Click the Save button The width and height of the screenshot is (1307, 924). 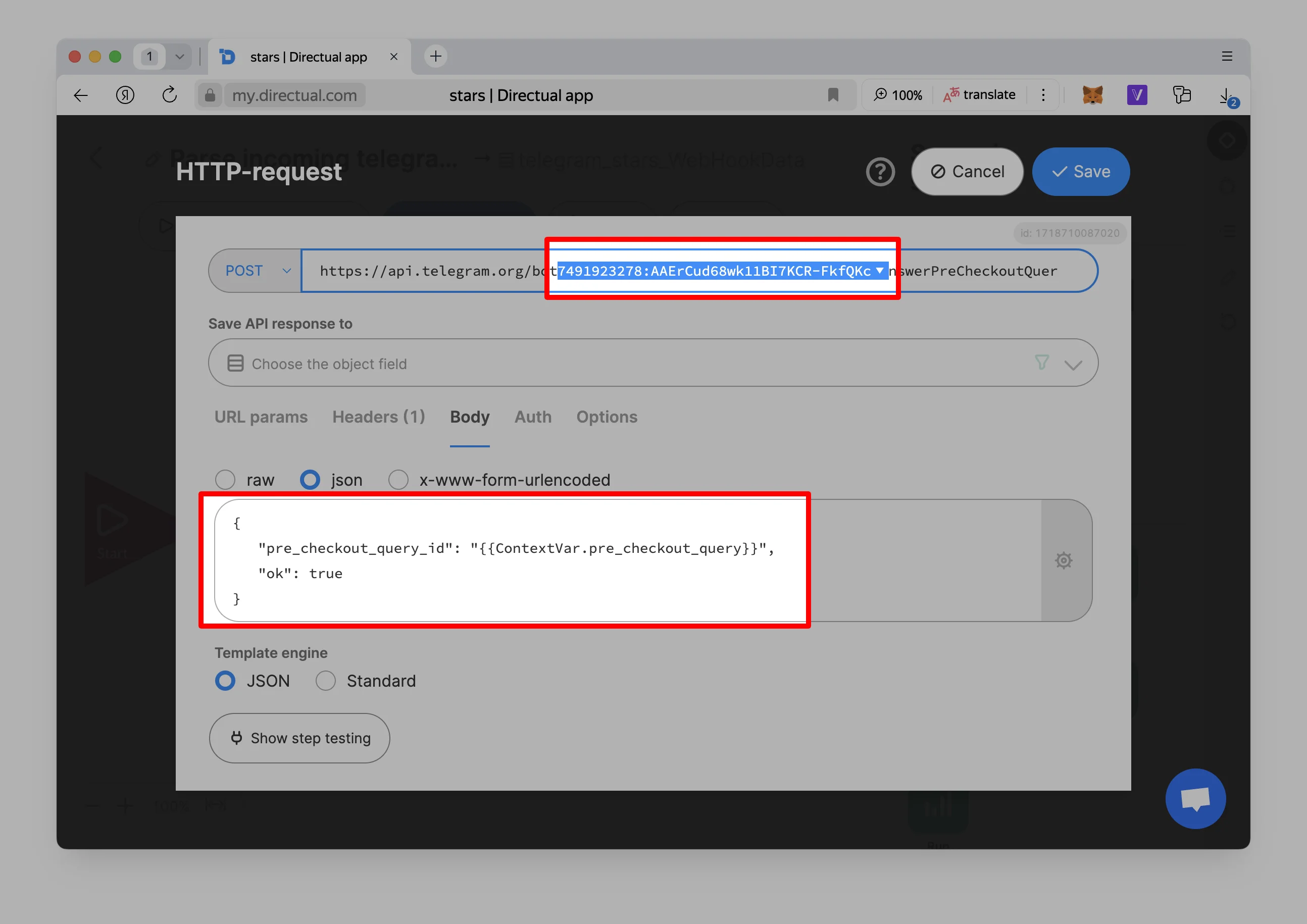tap(1080, 172)
